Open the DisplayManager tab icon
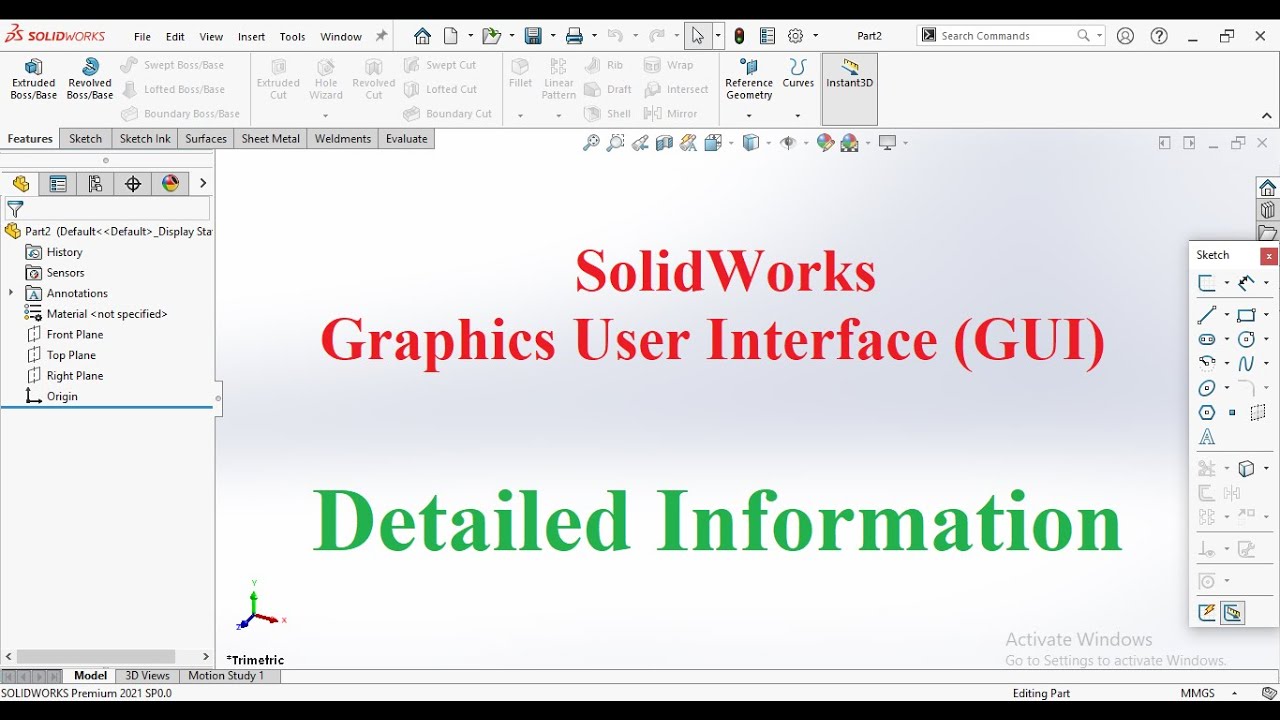Screen dimensions: 1280x720 point(170,184)
